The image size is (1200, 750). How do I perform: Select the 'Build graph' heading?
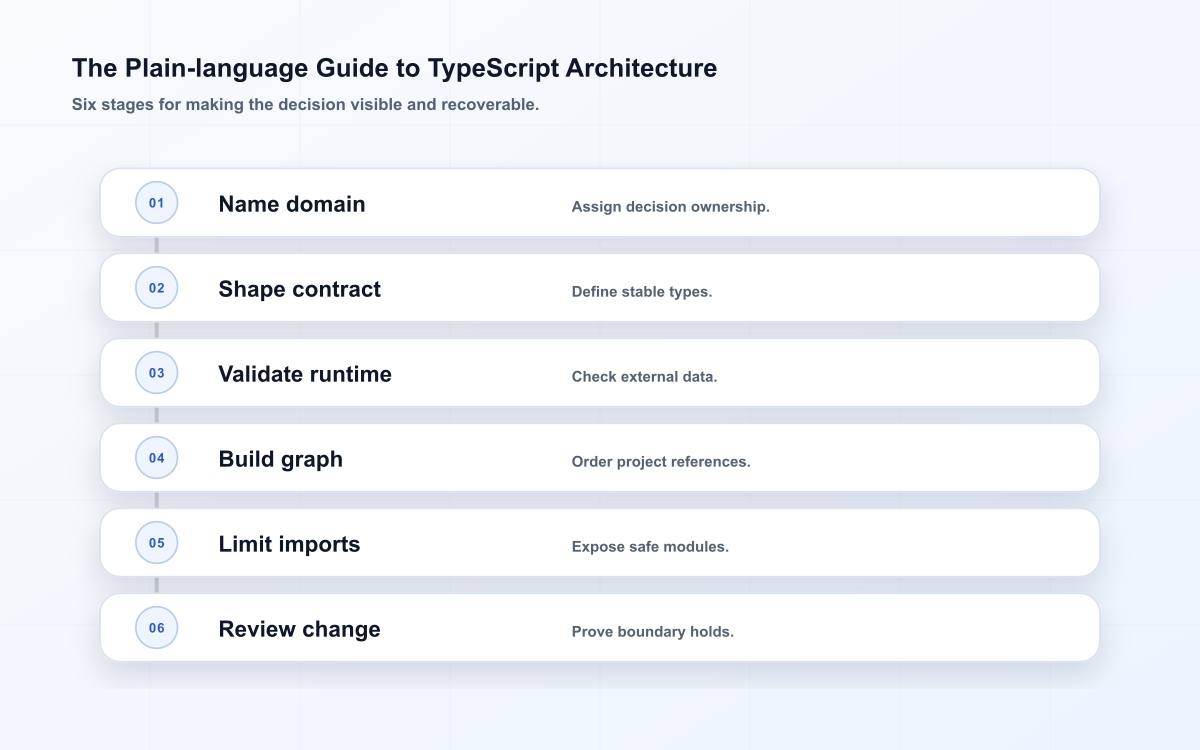(x=281, y=459)
